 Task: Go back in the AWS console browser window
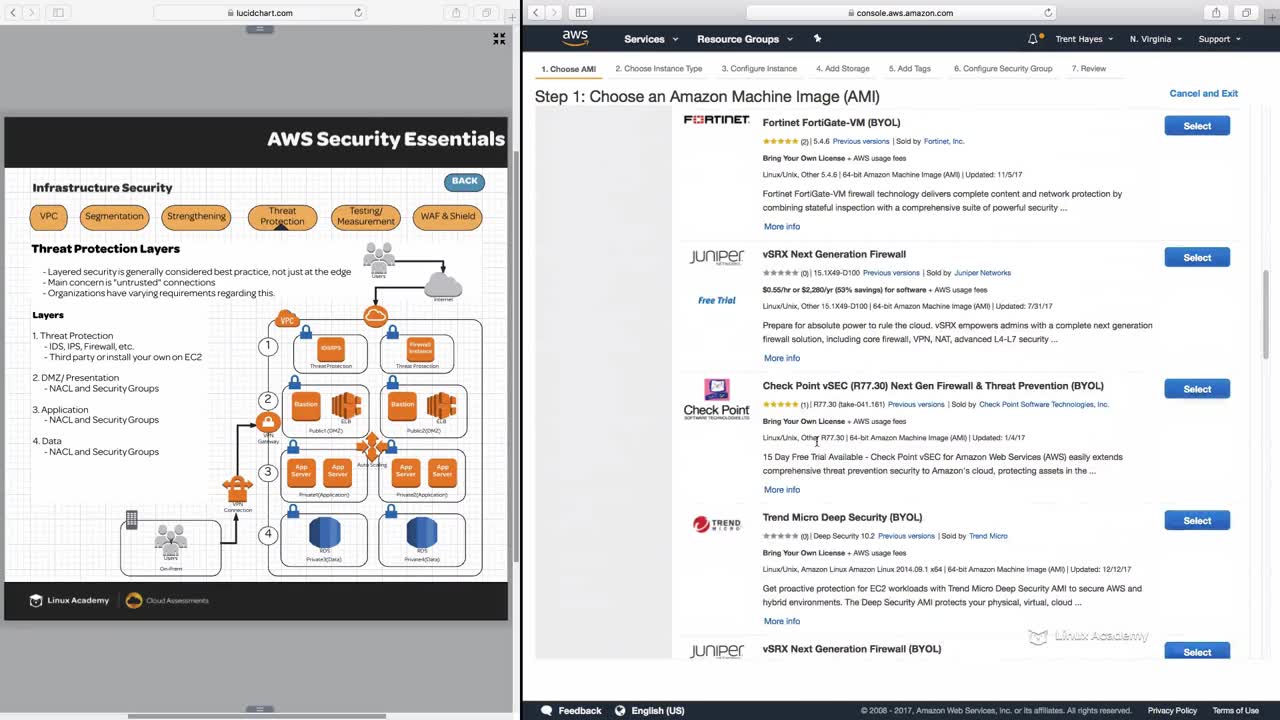coord(536,13)
